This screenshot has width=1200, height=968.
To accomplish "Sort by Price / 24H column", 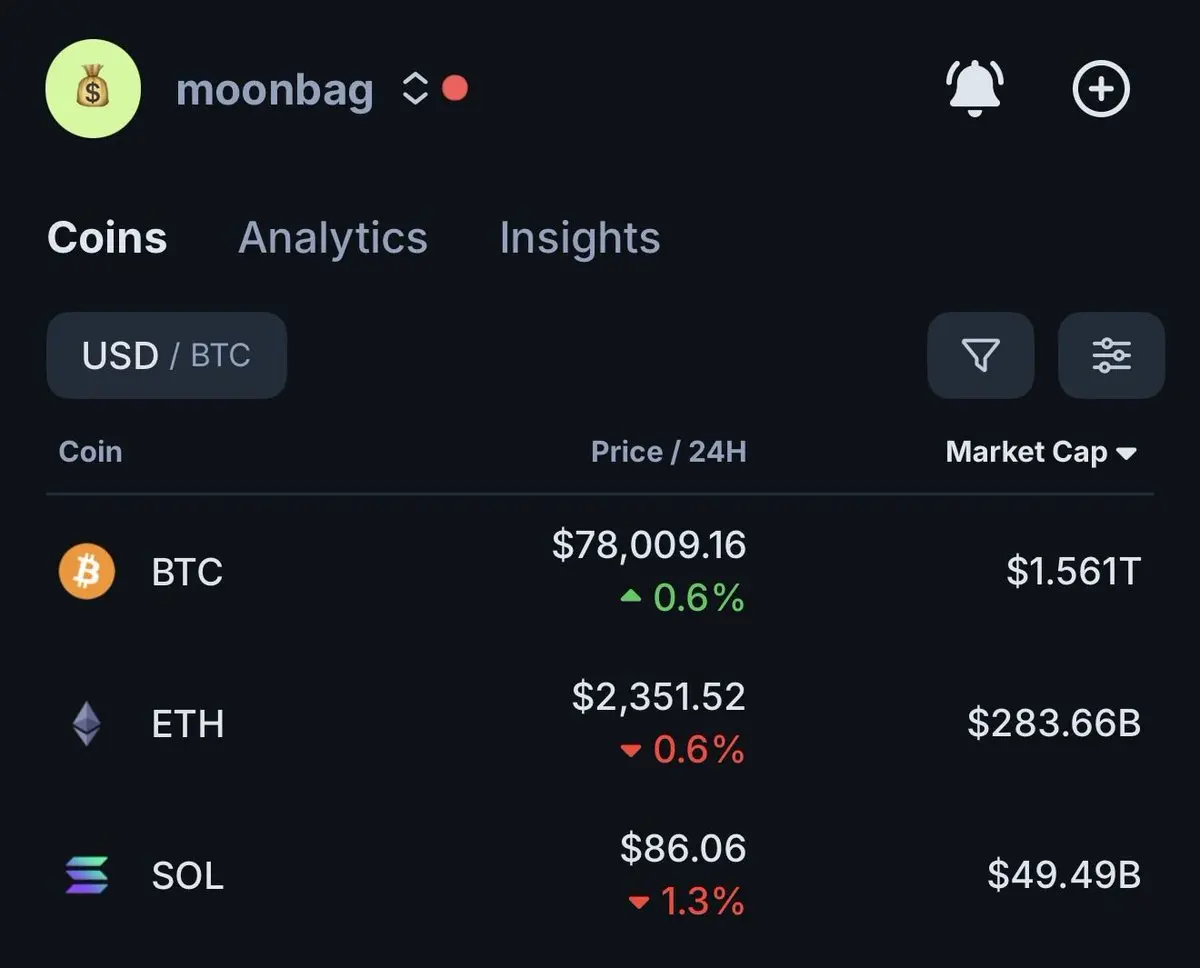I will click(668, 452).
